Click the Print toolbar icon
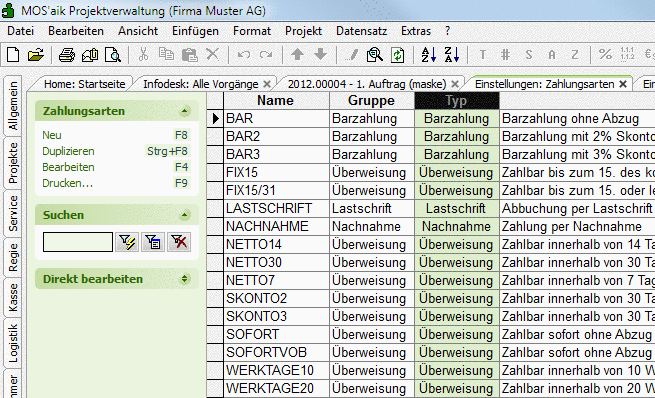 67,55
